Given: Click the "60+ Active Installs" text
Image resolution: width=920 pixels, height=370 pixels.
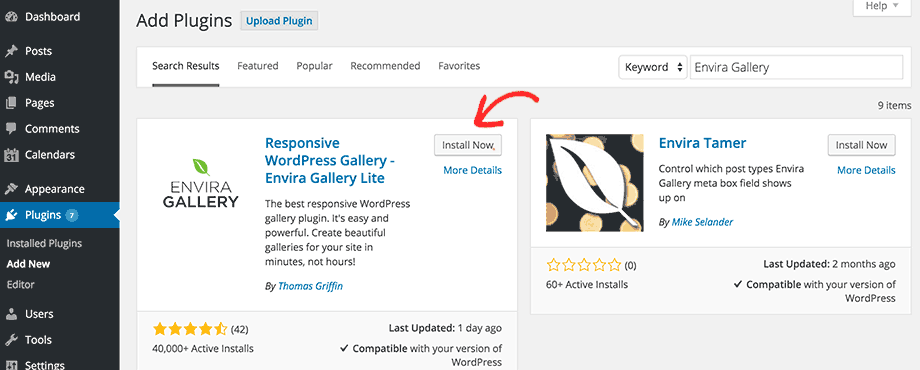Looking at the screenshot, I should coord(587,285).
